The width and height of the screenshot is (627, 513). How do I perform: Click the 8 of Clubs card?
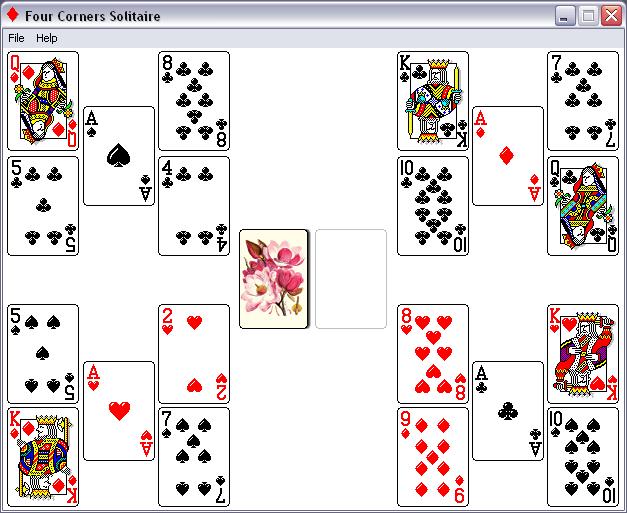[194, 101]
